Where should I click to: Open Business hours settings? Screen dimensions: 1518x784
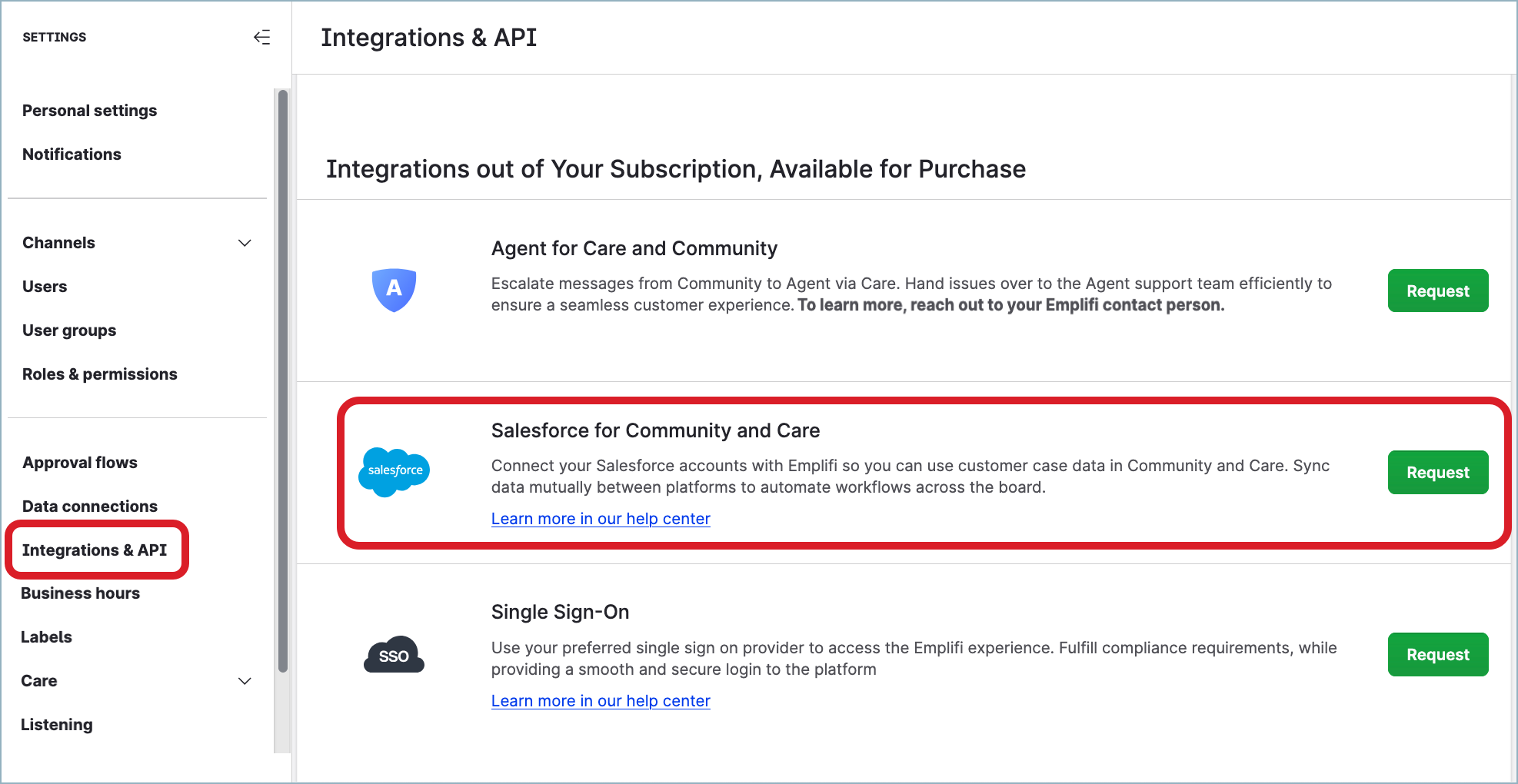80,593
